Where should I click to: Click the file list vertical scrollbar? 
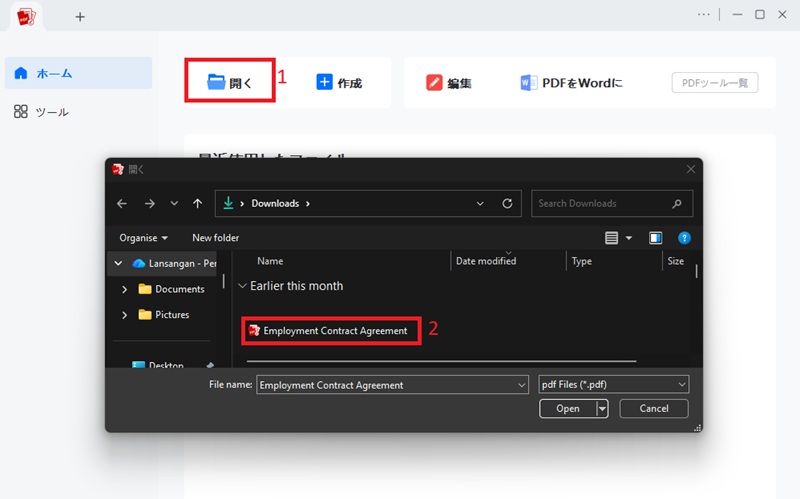click(696, 271)
